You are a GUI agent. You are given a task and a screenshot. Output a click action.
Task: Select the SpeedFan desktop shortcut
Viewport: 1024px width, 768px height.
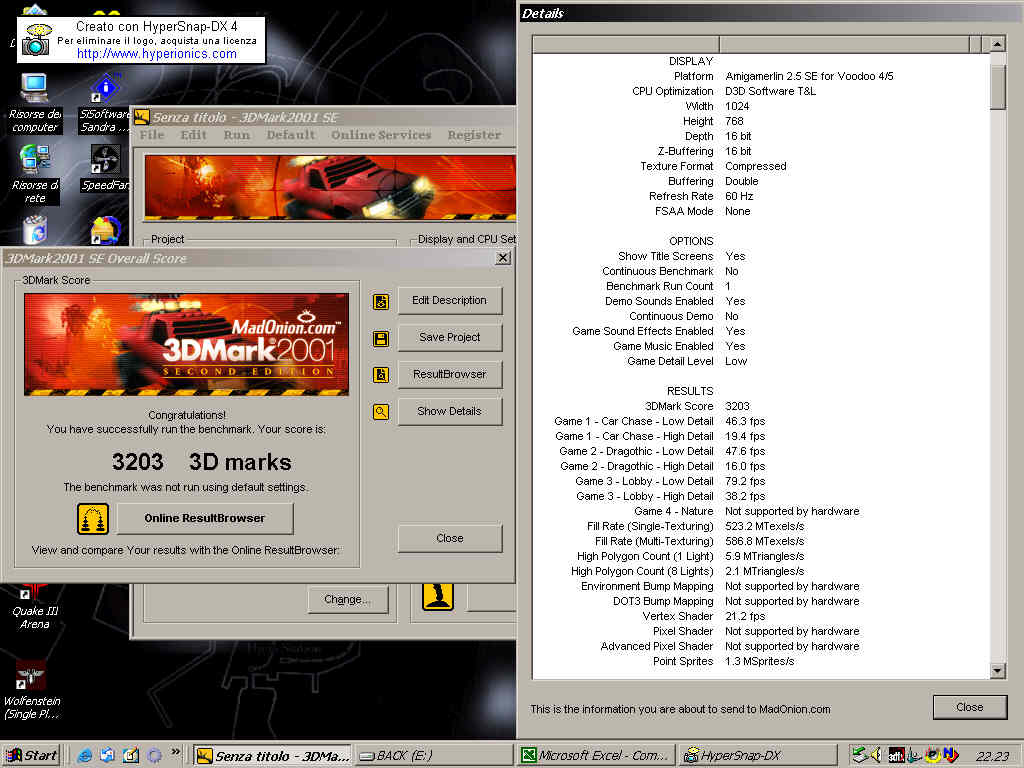pyautogui.click(x=105, y=168)
